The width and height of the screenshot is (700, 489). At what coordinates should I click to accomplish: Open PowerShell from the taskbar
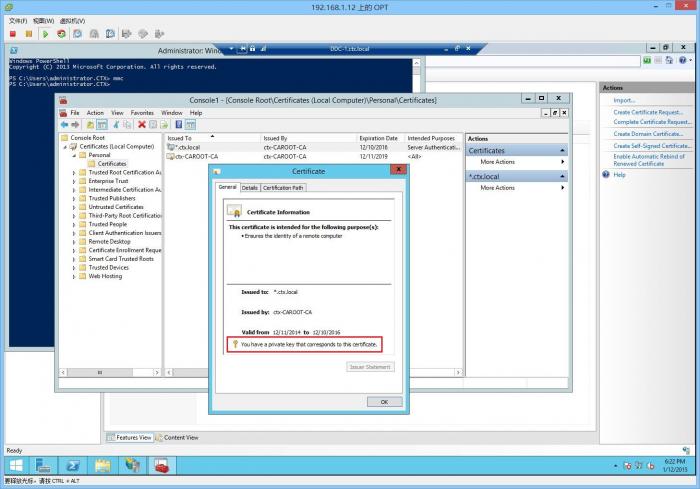coord(73,465)
